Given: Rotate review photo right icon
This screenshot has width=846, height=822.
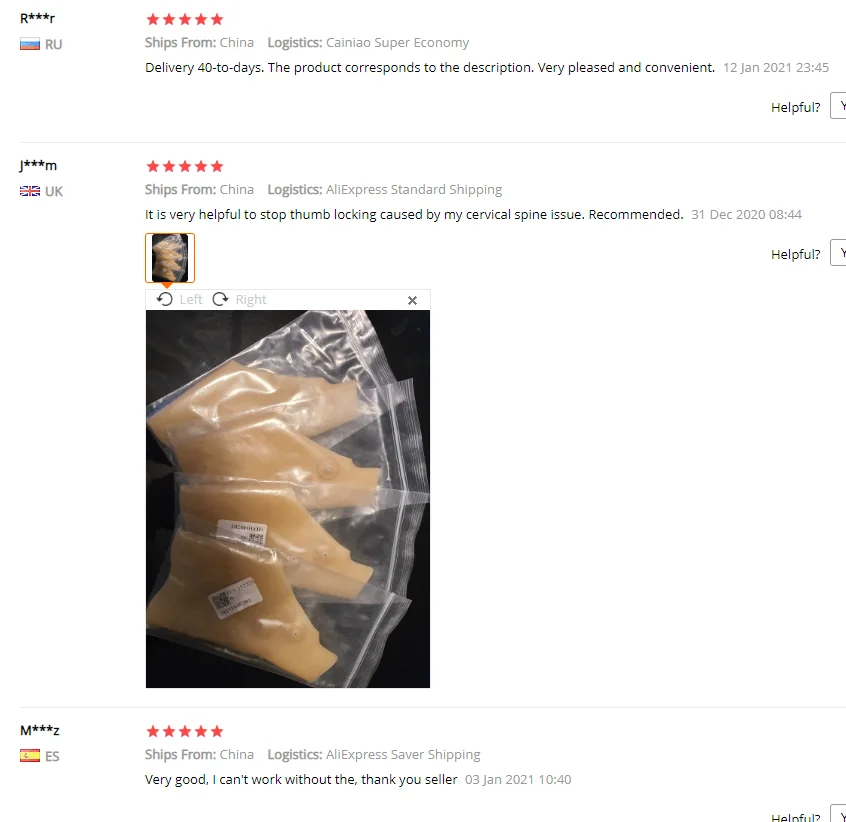Looking at the screenshot, I should 220,299.
